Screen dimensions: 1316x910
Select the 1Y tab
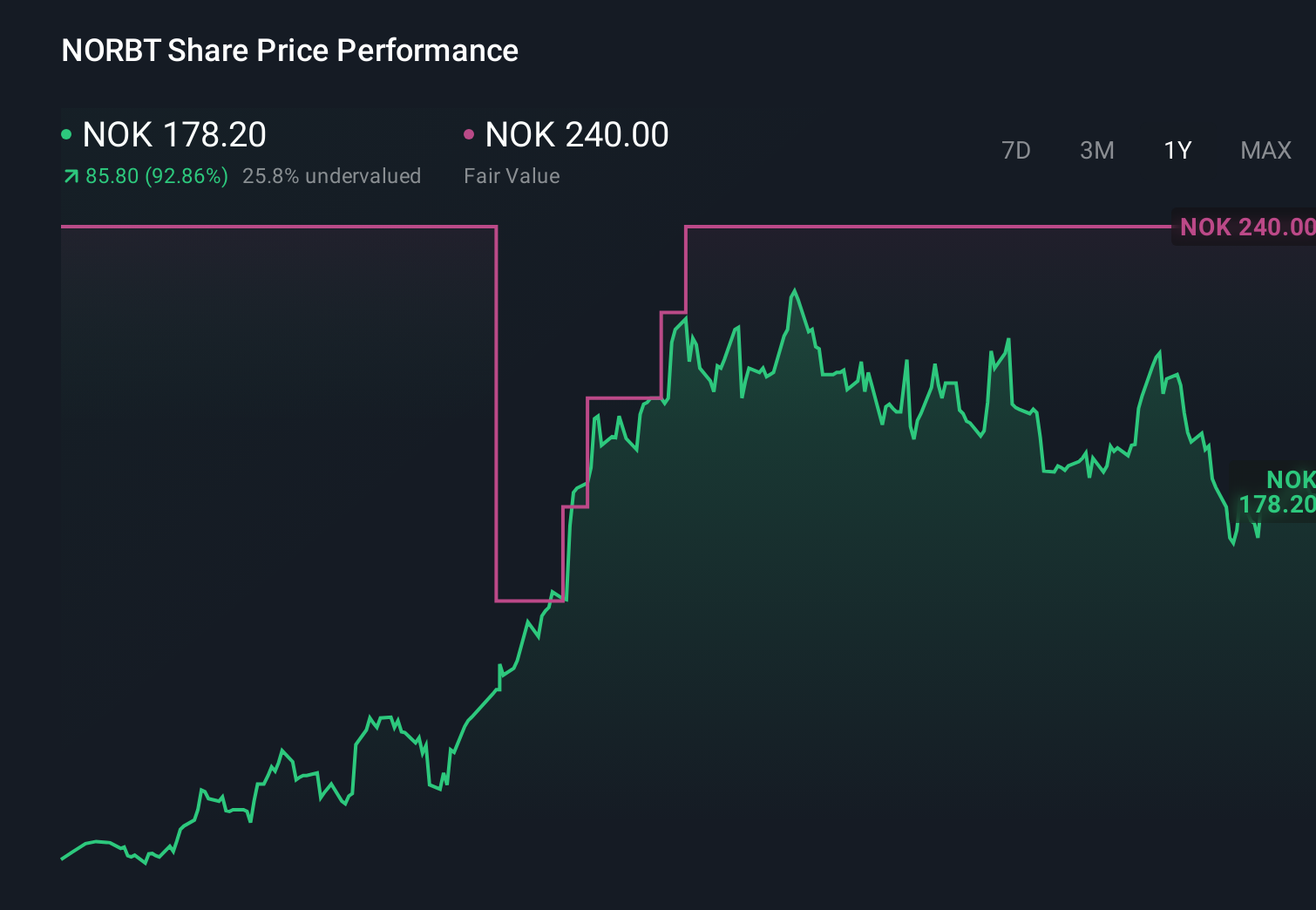1177,150
